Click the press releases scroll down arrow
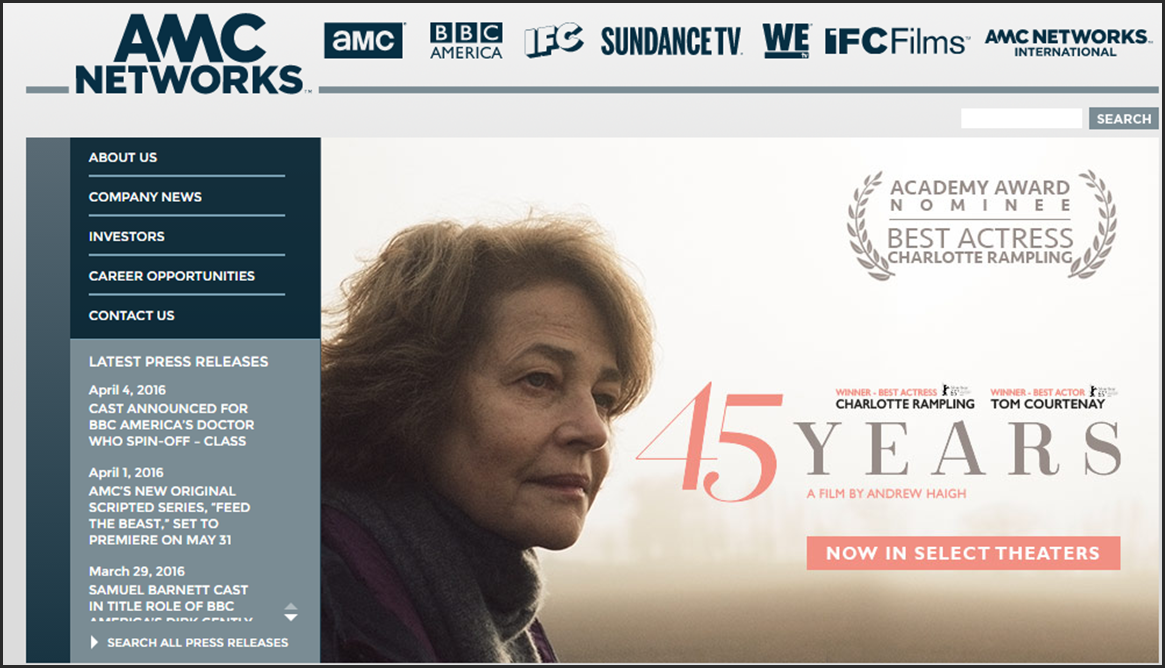This screenshot has width=1165, height=668. click(x=291, y=617)
